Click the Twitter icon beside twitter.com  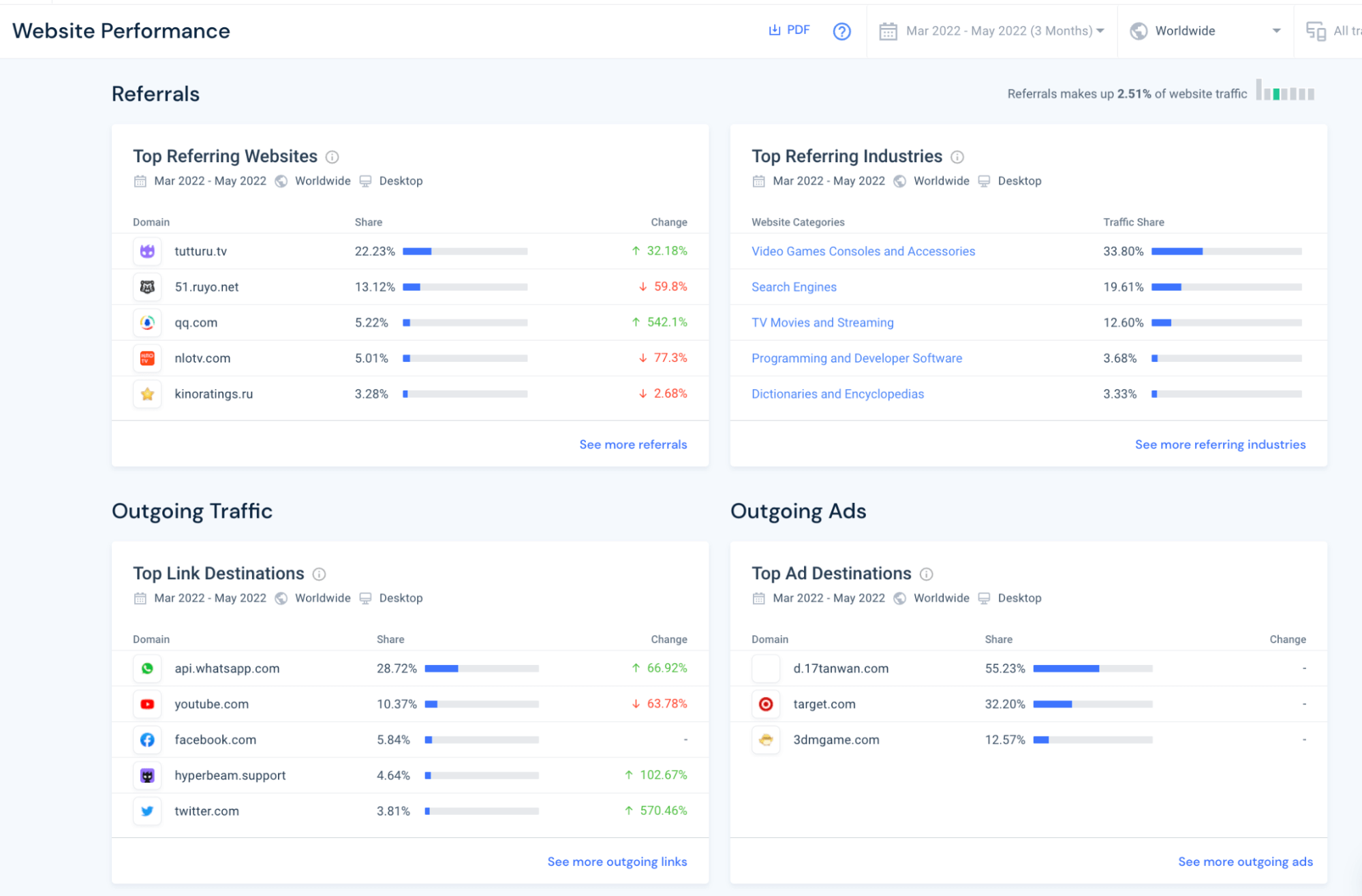coord(147,811)
